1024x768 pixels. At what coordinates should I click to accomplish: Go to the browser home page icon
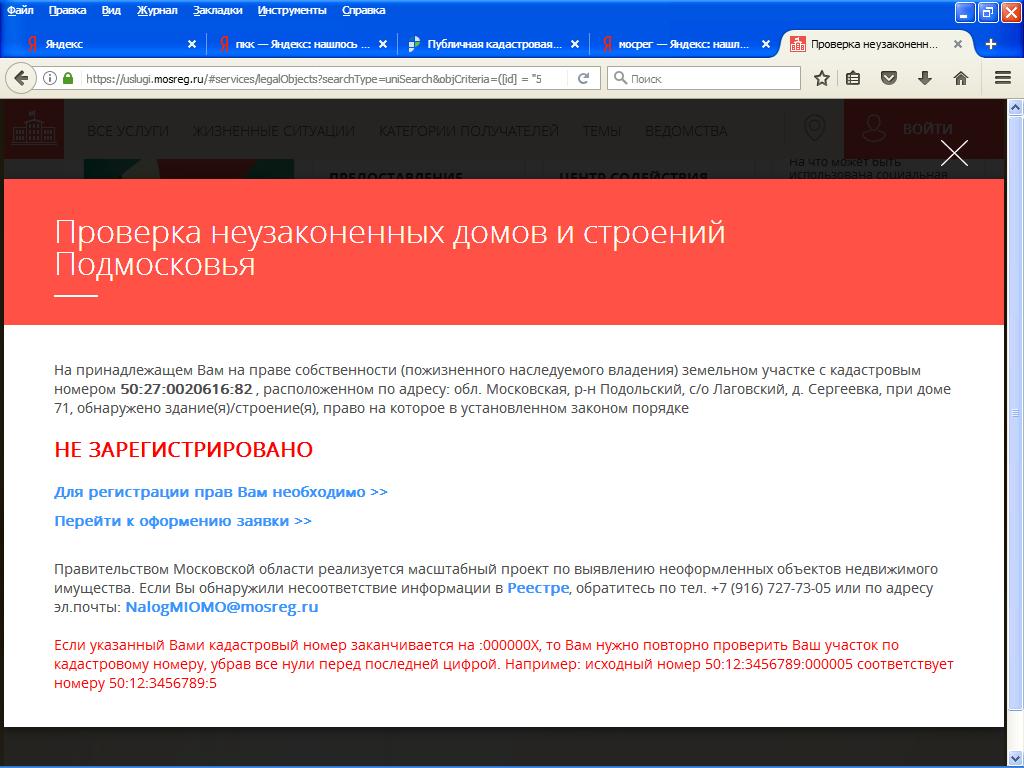(960, 78)
